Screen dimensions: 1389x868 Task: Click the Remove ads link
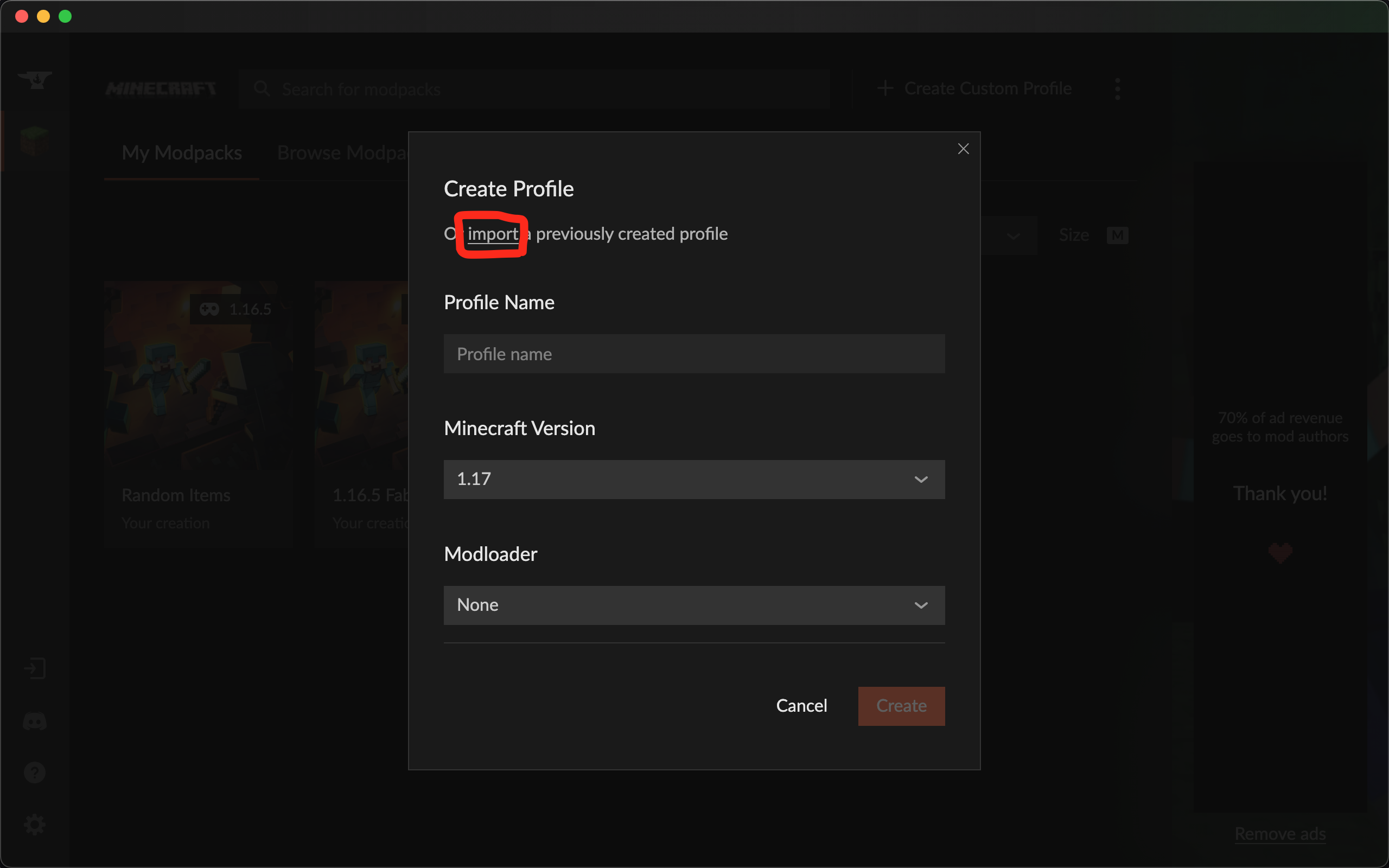pos(1280,834)
